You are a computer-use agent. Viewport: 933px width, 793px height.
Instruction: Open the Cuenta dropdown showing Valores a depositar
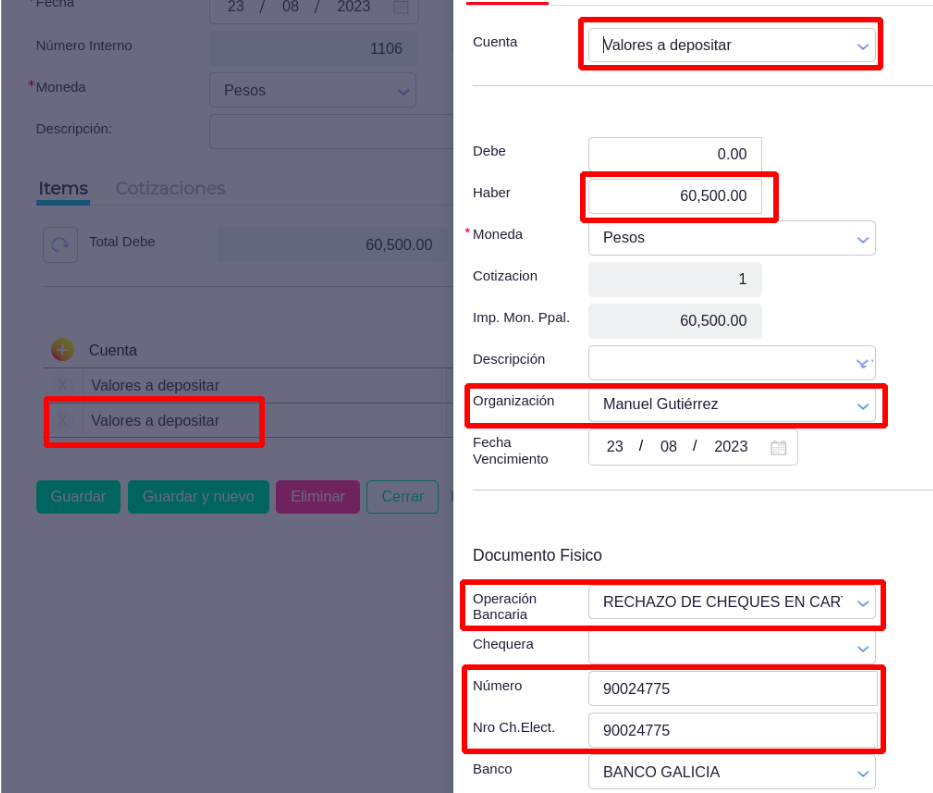[x=731, y=45]
